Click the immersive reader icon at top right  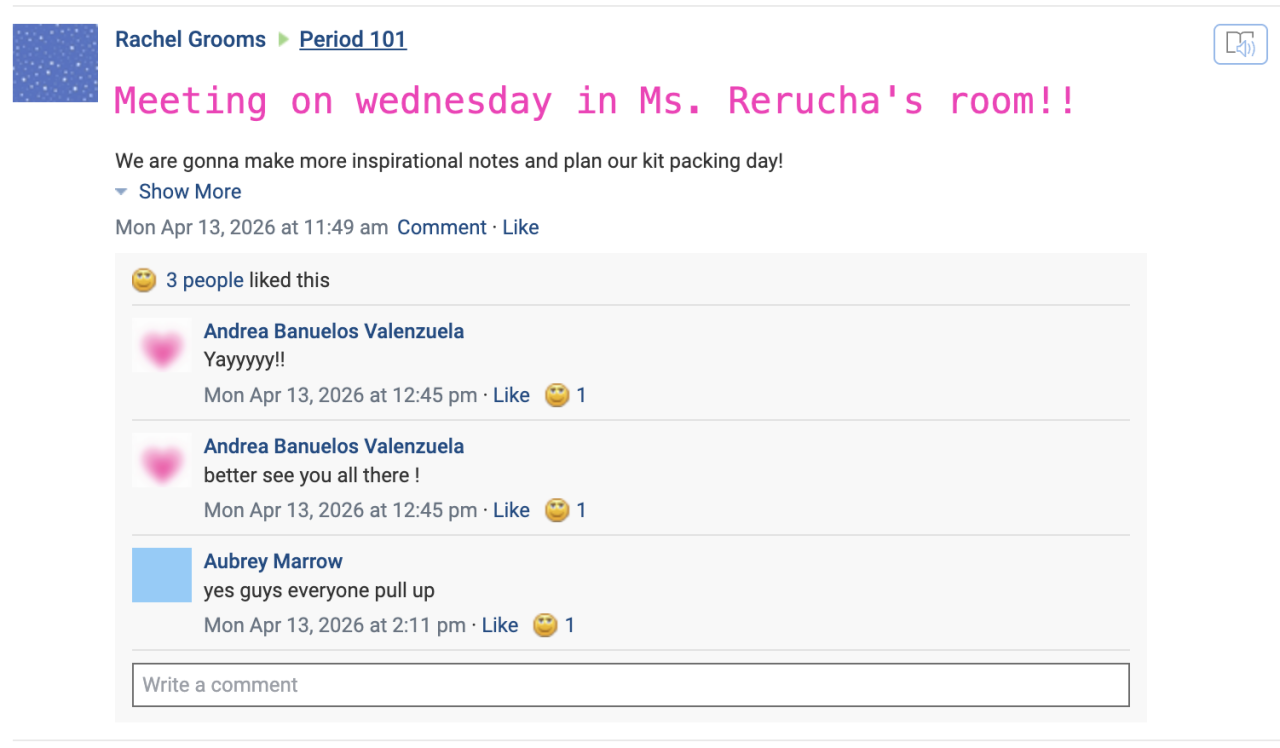click(1240, 45)
